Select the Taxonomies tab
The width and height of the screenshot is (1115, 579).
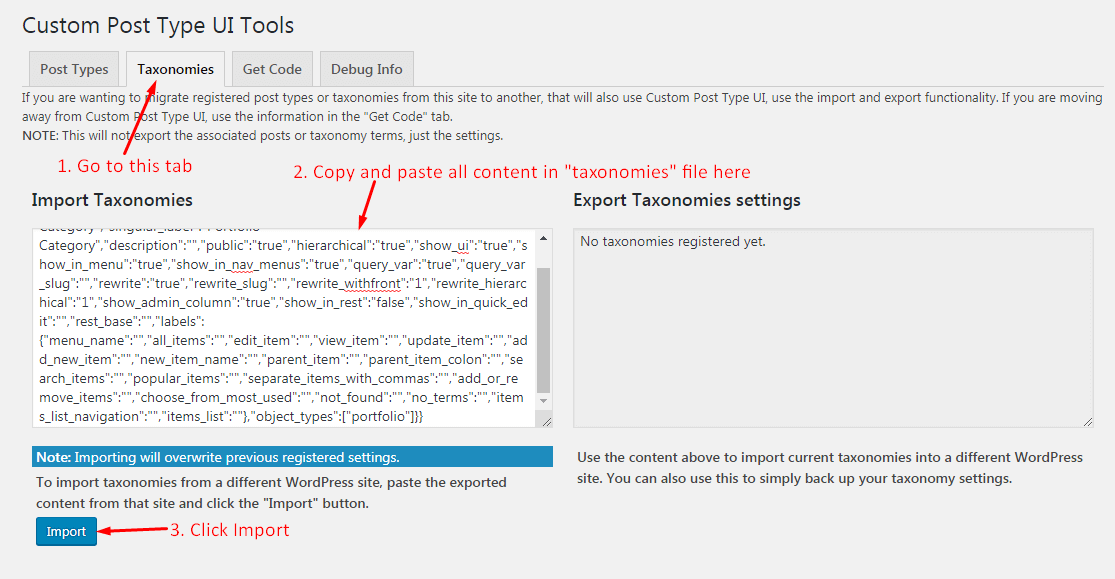point(175,69)
